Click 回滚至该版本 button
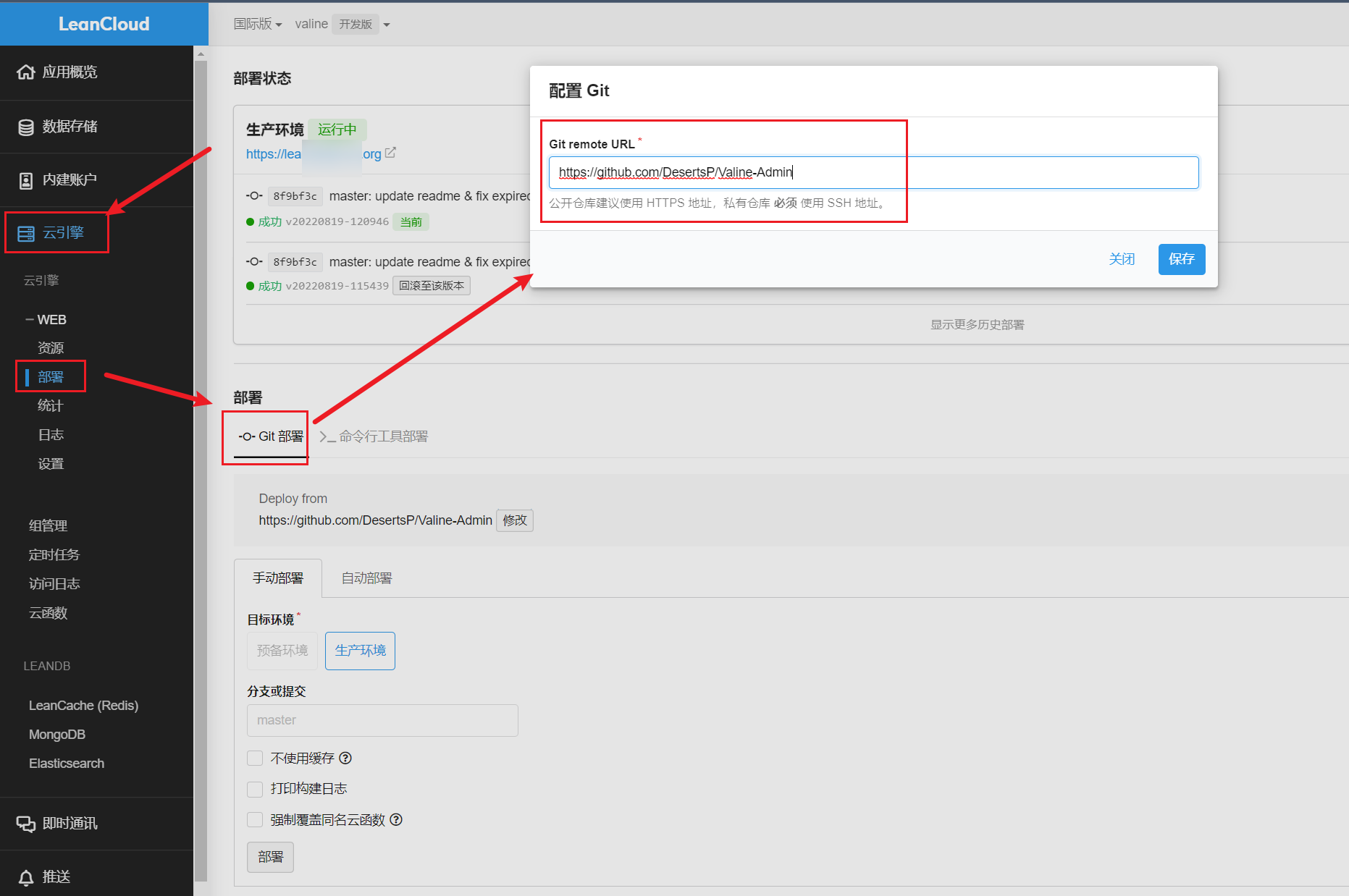Screen dimensions: 1349x896 pos(432,286)
